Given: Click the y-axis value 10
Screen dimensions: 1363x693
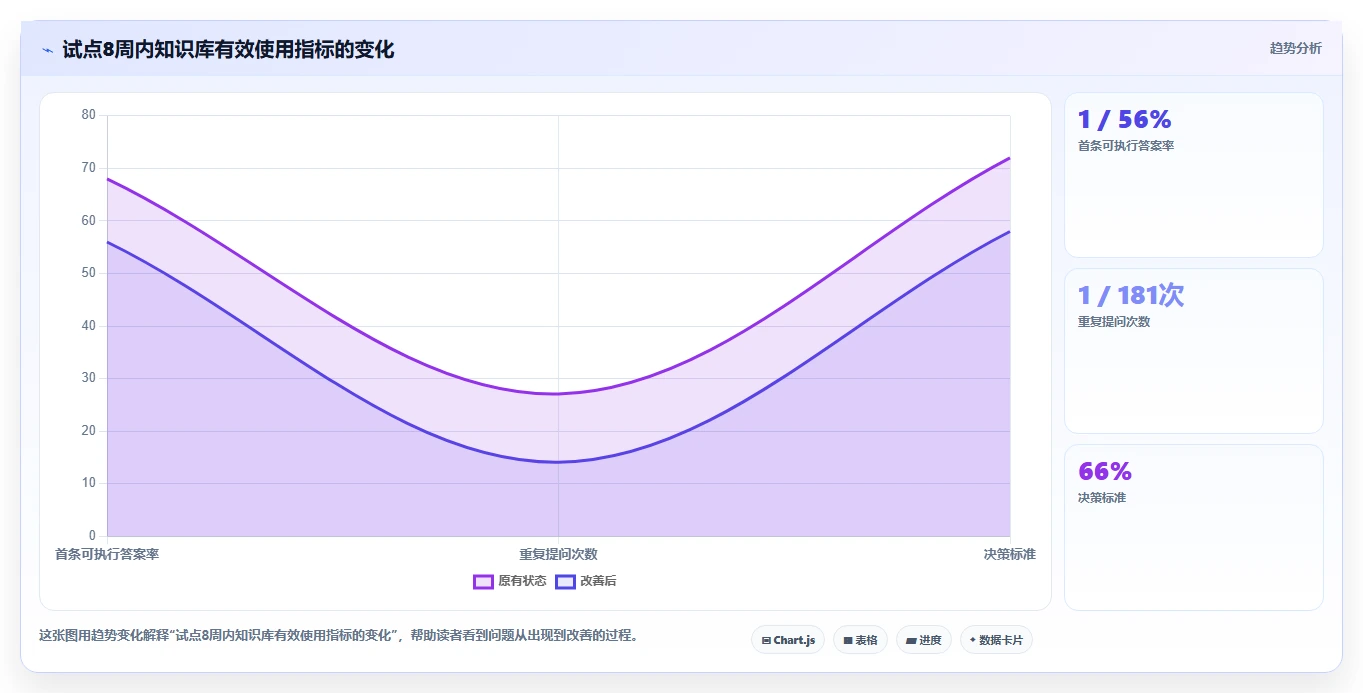Looking at the screenshot, I should [89, 483].
